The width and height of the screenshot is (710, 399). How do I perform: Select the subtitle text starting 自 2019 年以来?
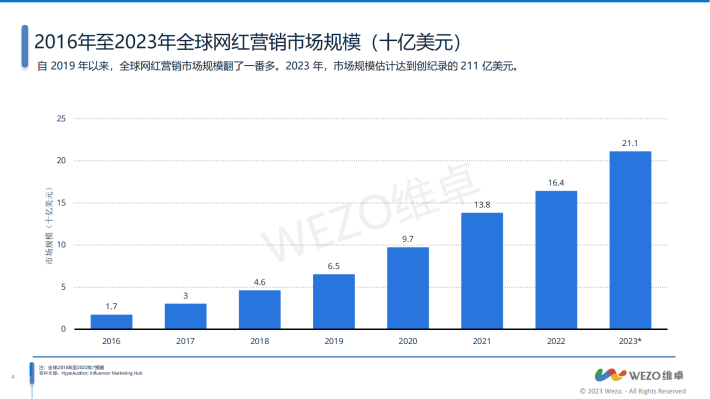[277, 66]
